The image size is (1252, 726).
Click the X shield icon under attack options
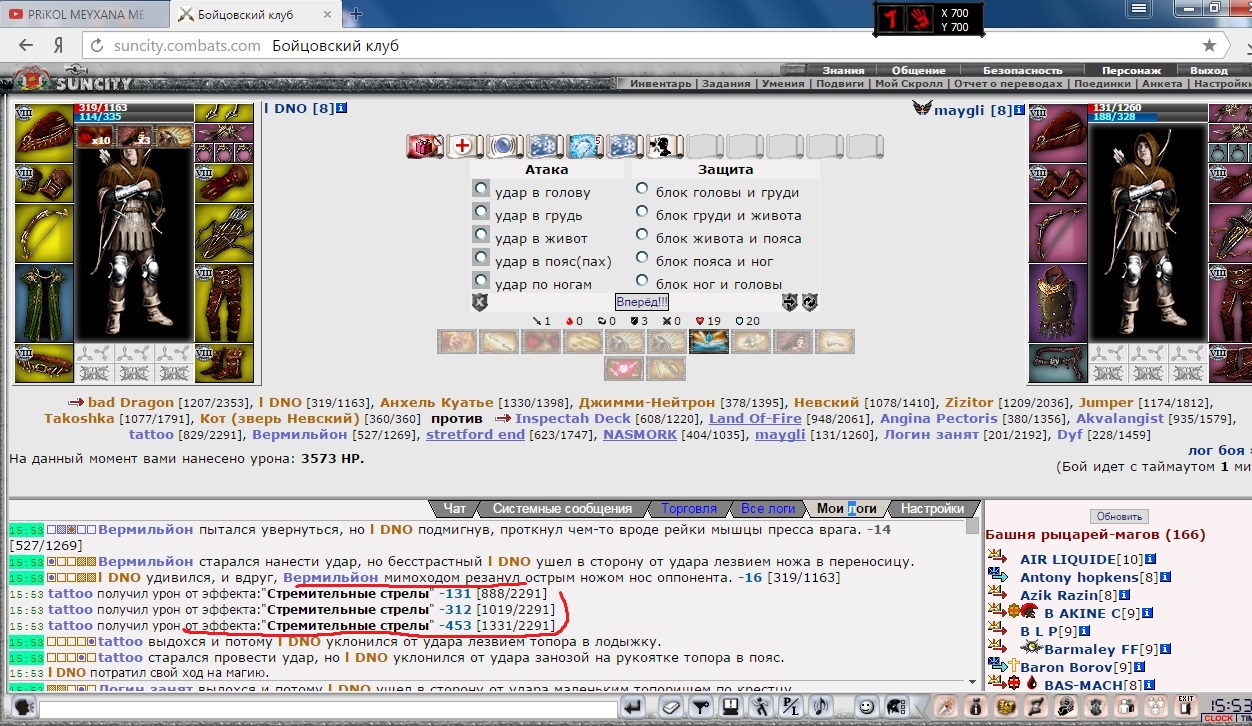pos(480,302)
